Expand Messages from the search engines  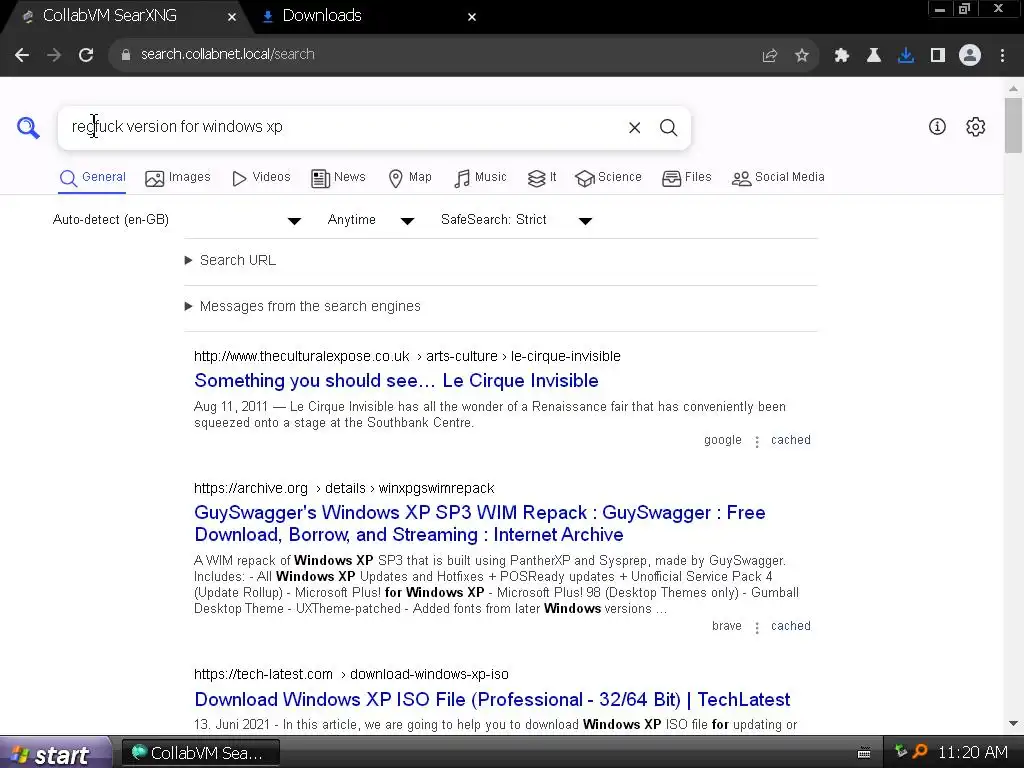[303, 306]
